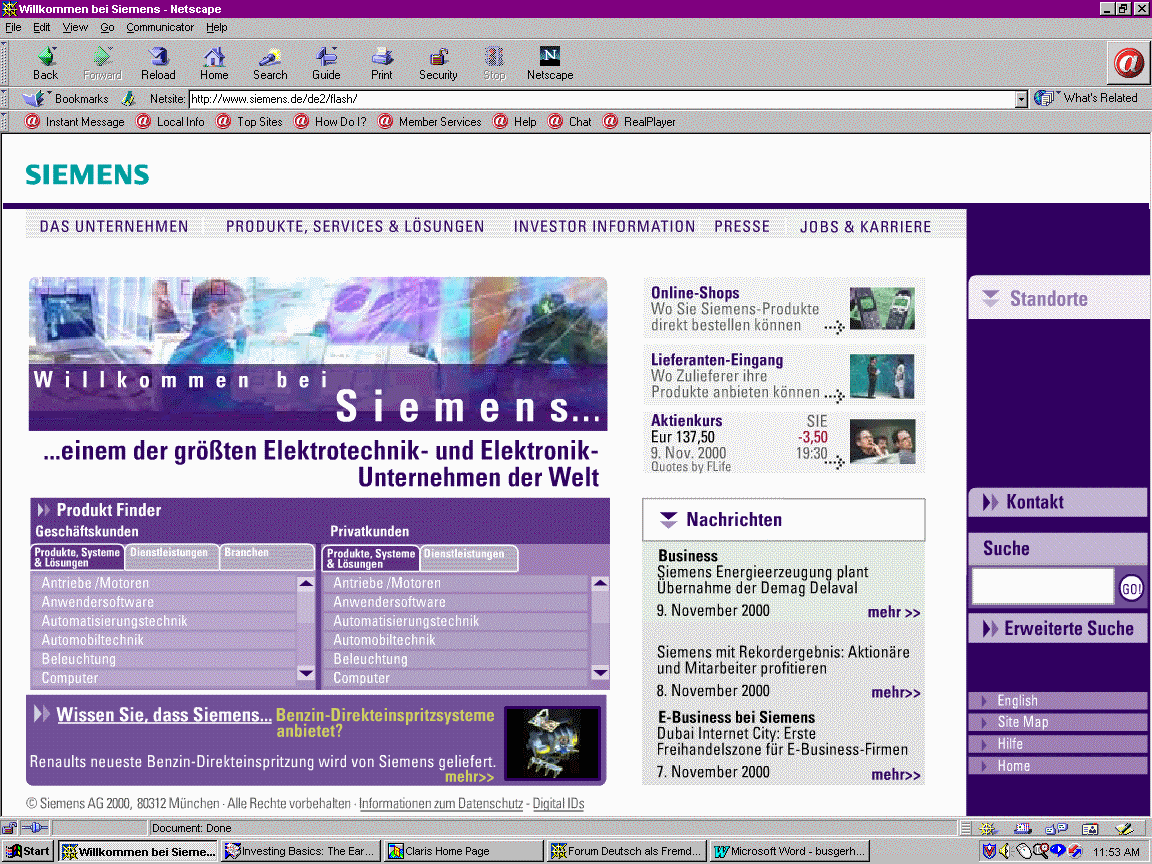Open Home page from the toolbar
Screen dimensions: 1152x864
pos(214,63)
